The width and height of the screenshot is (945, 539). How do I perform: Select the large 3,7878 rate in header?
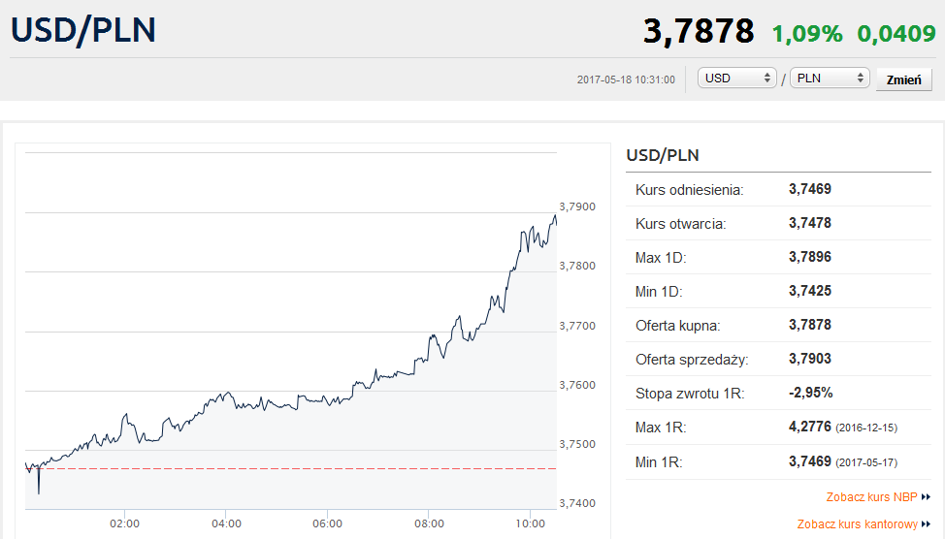pyautogui.click(x=698, y=31)
